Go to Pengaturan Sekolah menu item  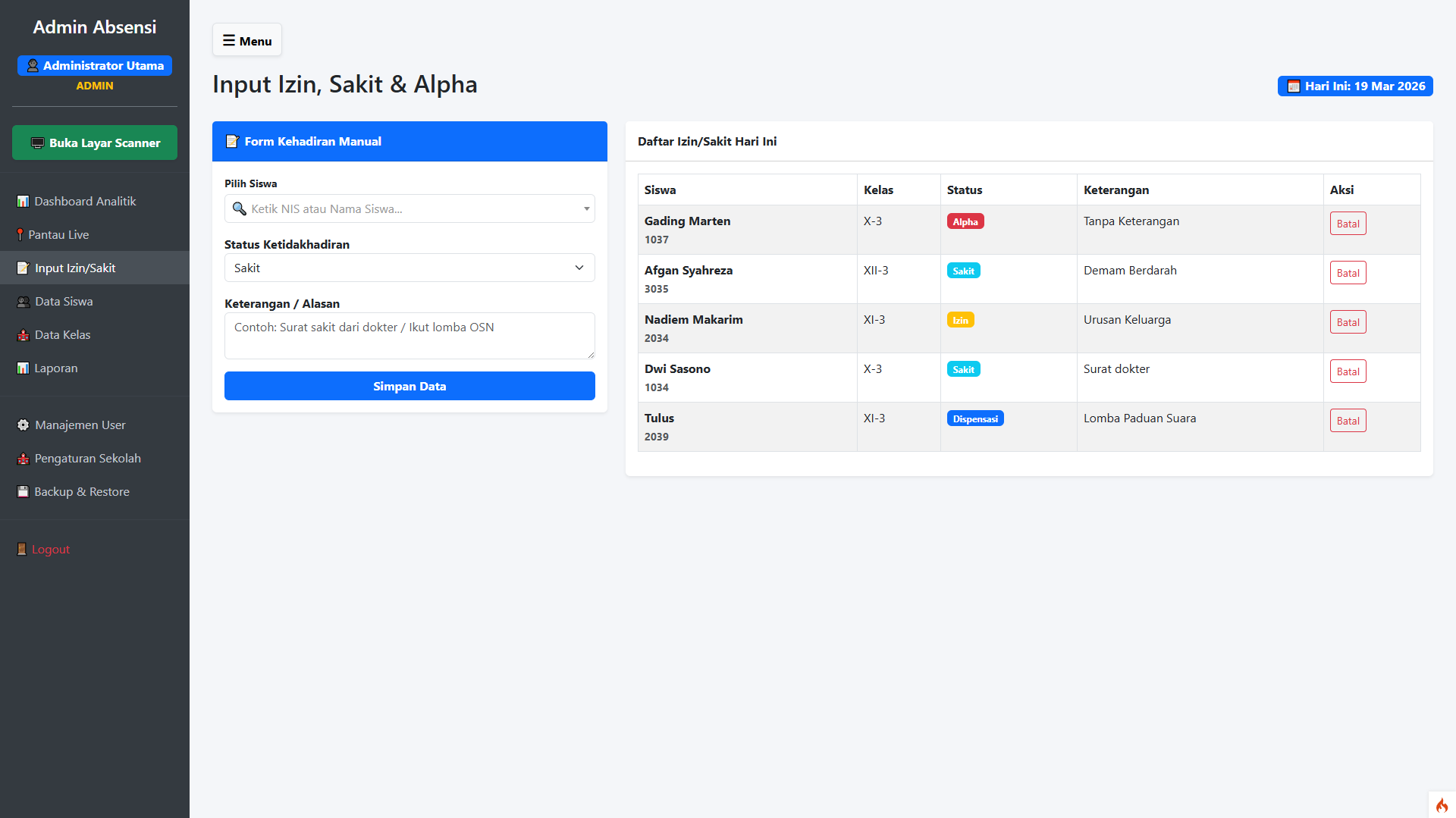87,459
